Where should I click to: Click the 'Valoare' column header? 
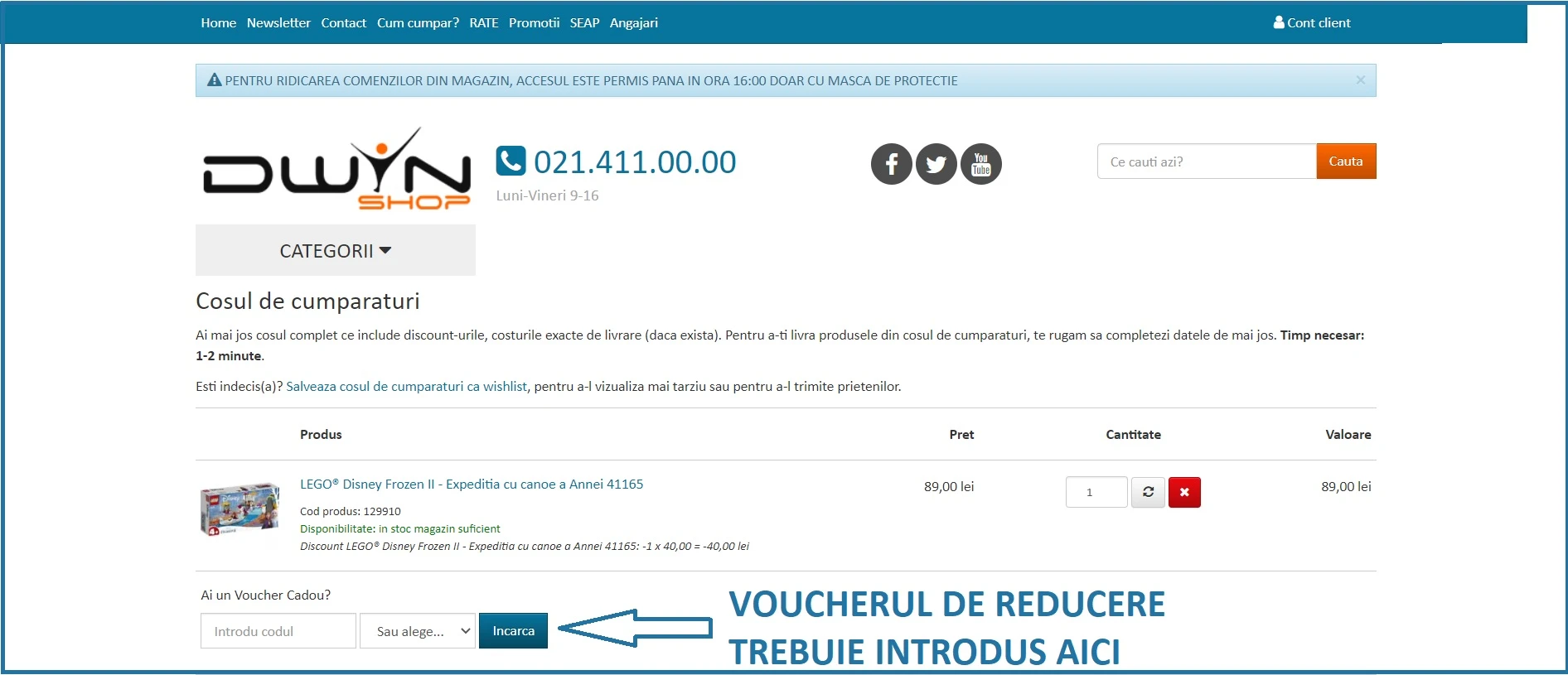1348,435
